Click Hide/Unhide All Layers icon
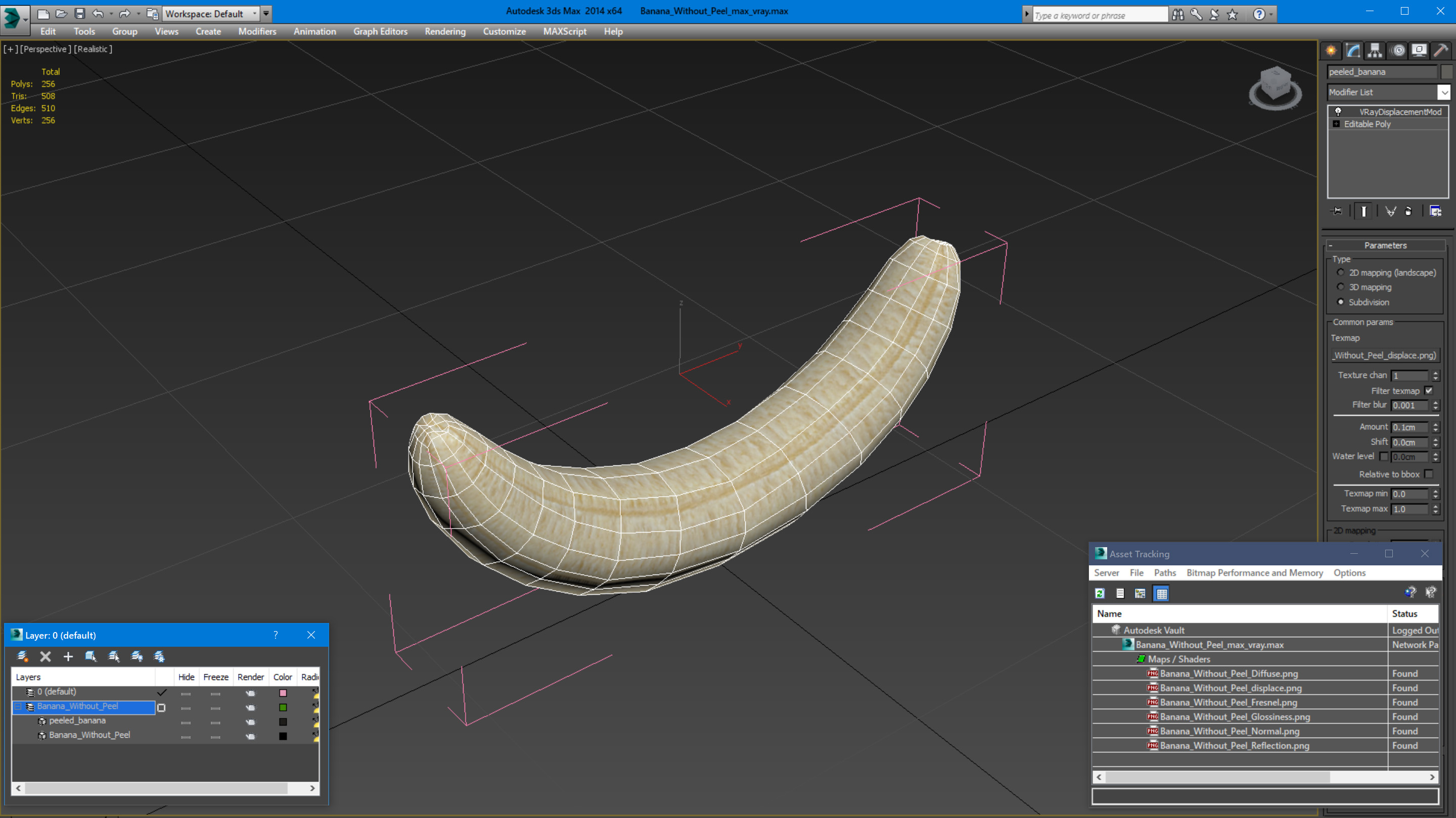 [x=137, y=656]
